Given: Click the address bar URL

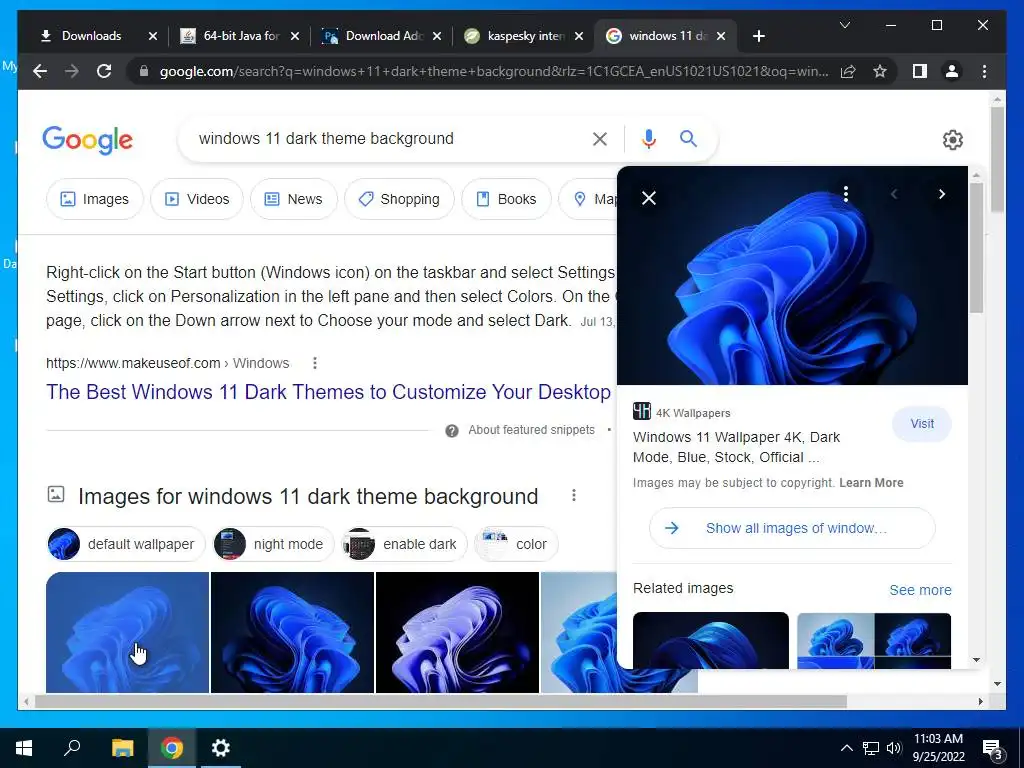Looking at the screenshot, I should pyautogui.click(x=494, y=71).
